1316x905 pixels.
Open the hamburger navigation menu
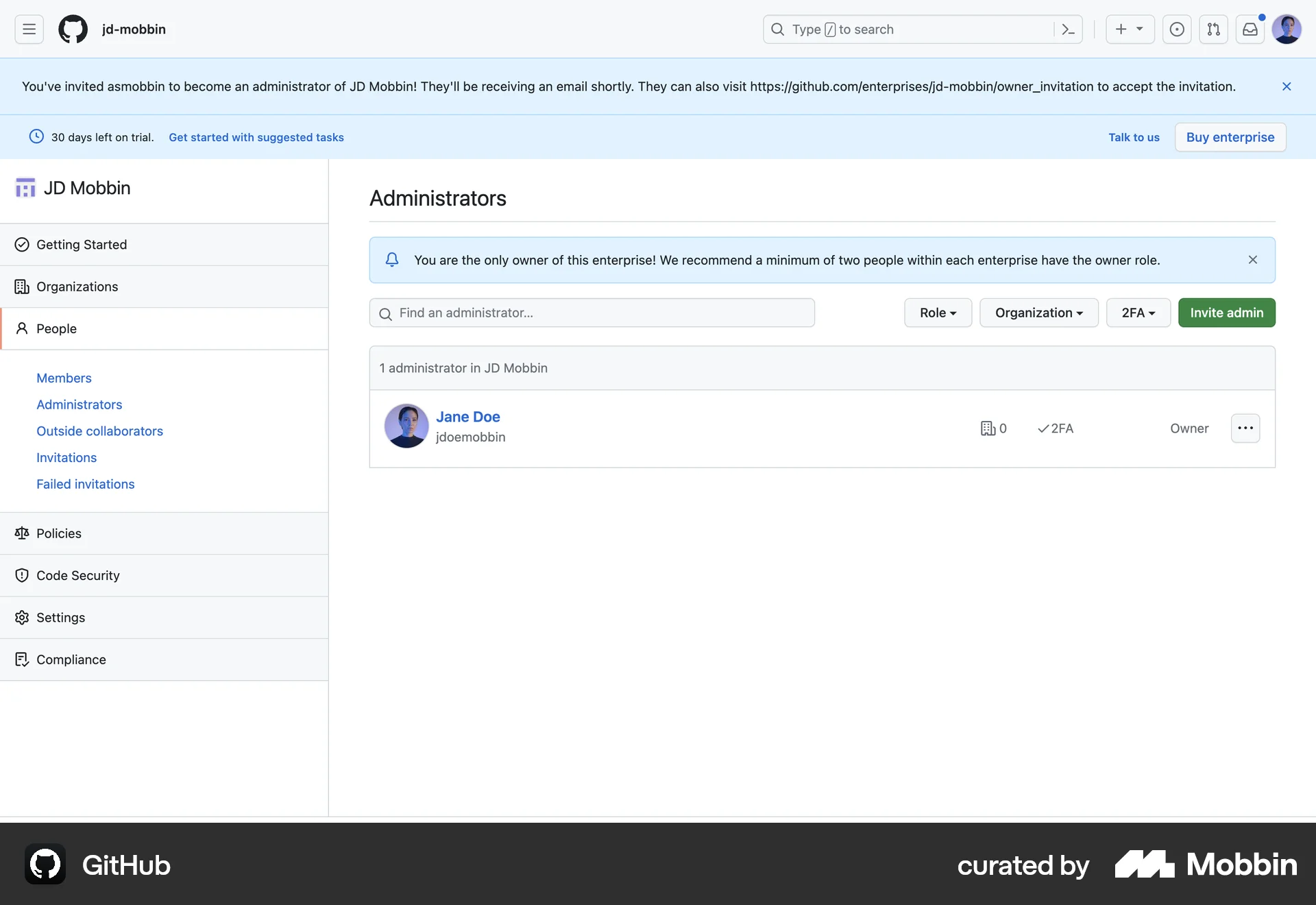tap(28, 29)
